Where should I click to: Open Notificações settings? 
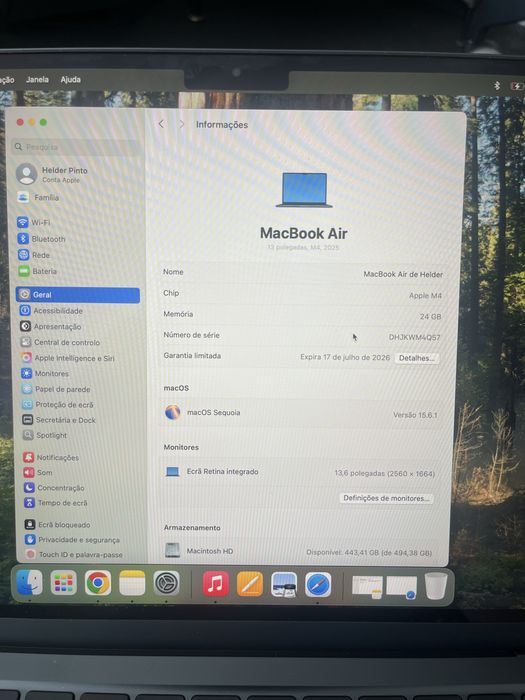tap(51, 457)
